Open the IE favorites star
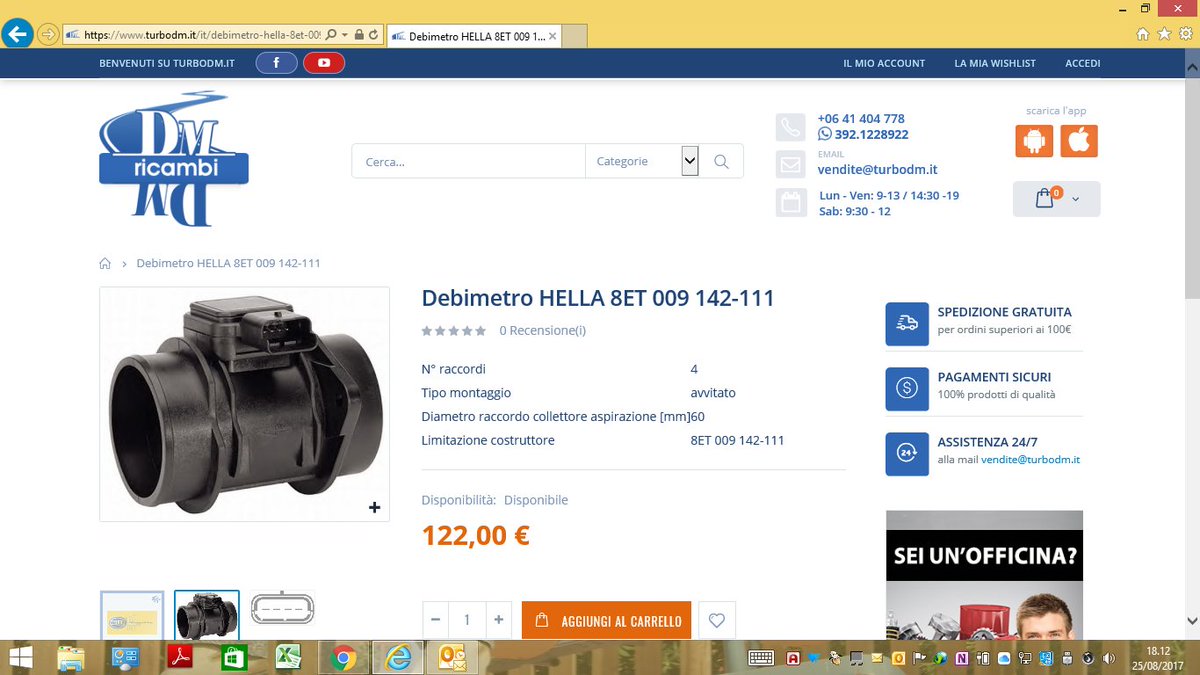The width and height of the screenshot is (1200, 675). (1164, 34)
